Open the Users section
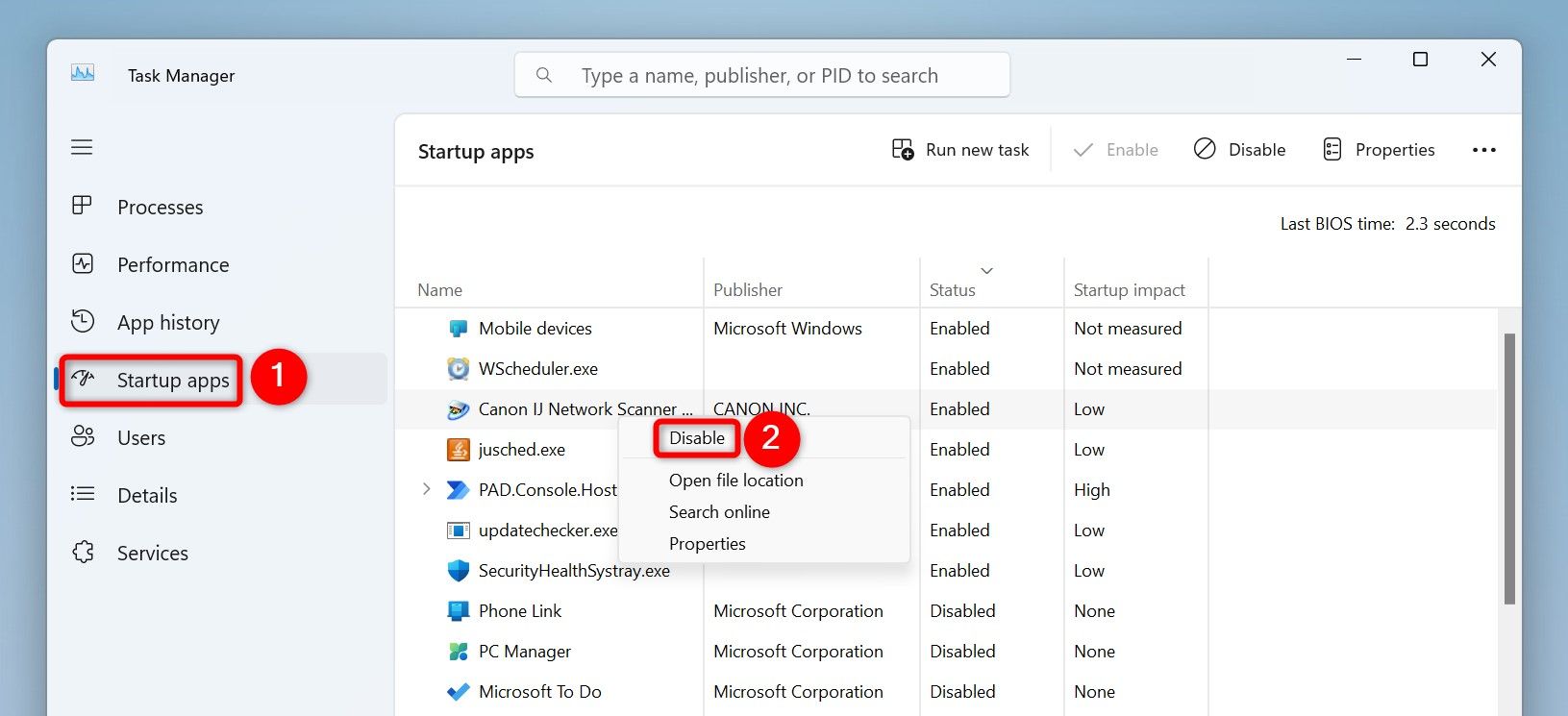 click(140, 438)
